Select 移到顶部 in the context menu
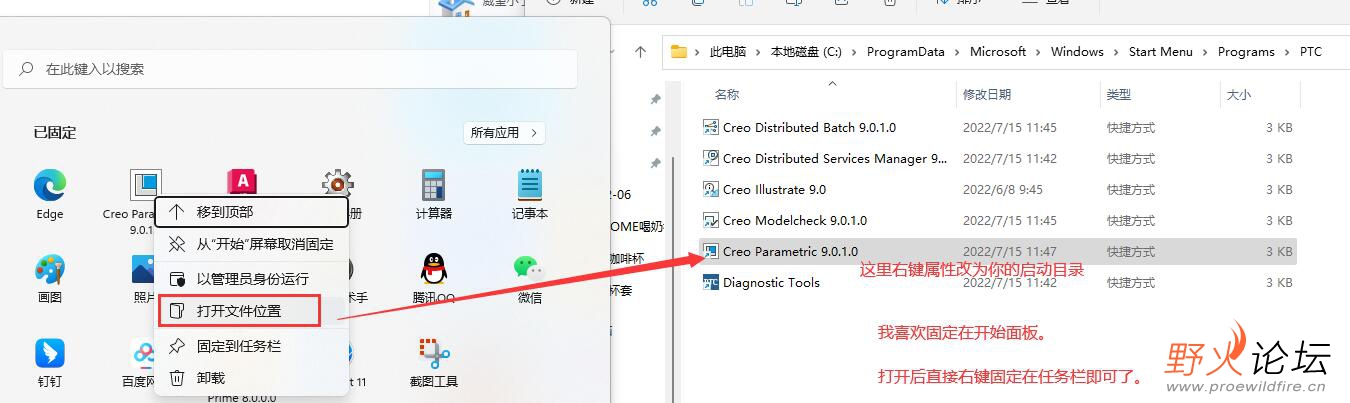1350x403 pixels. (x=251, y=212)
